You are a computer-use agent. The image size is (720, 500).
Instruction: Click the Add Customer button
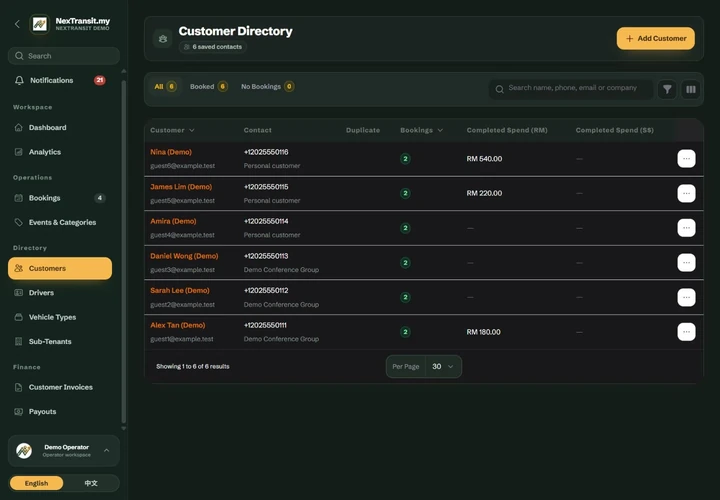tap(655, 39)
